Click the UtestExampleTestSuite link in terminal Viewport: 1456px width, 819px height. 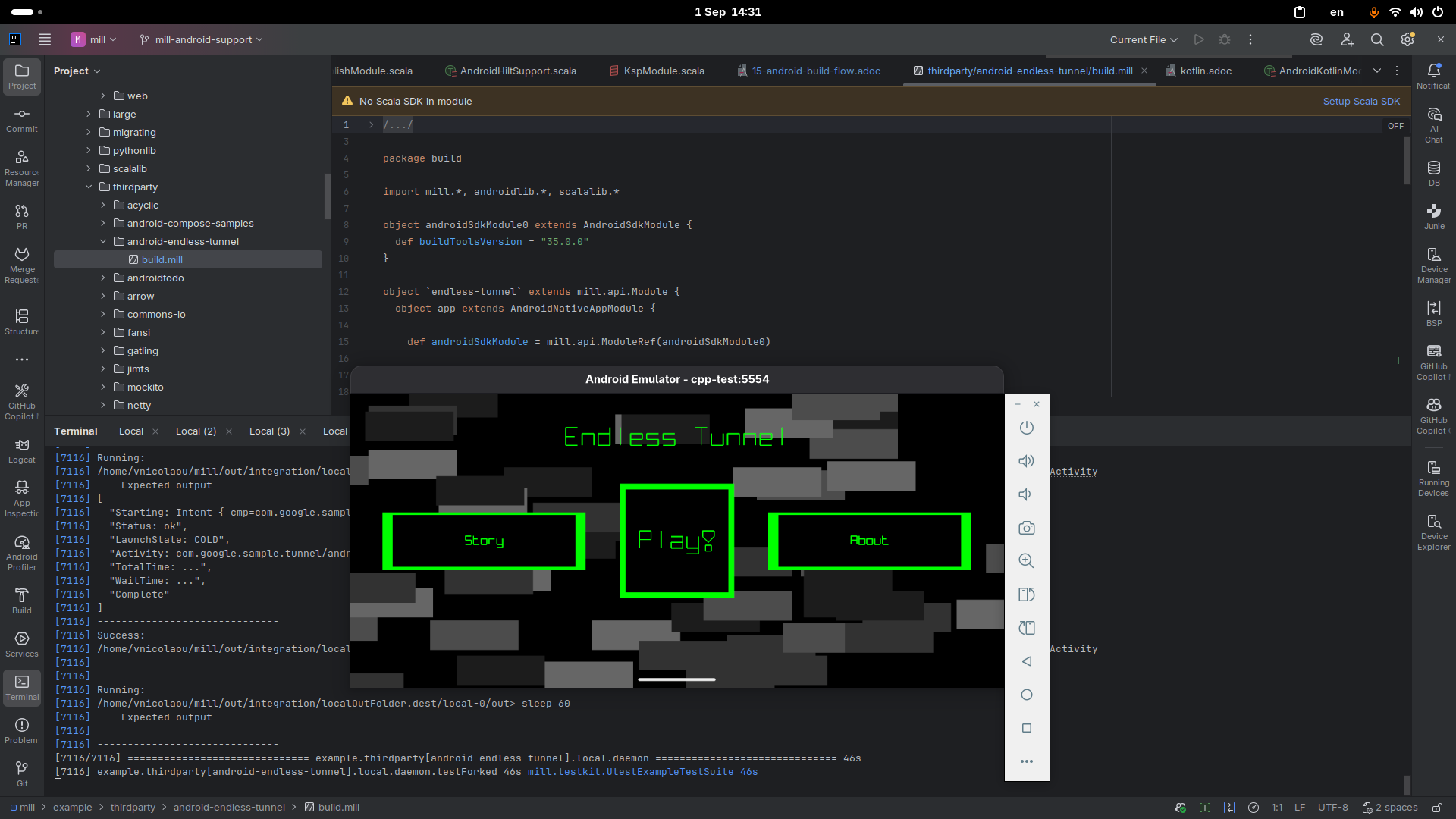click(670, 772)
